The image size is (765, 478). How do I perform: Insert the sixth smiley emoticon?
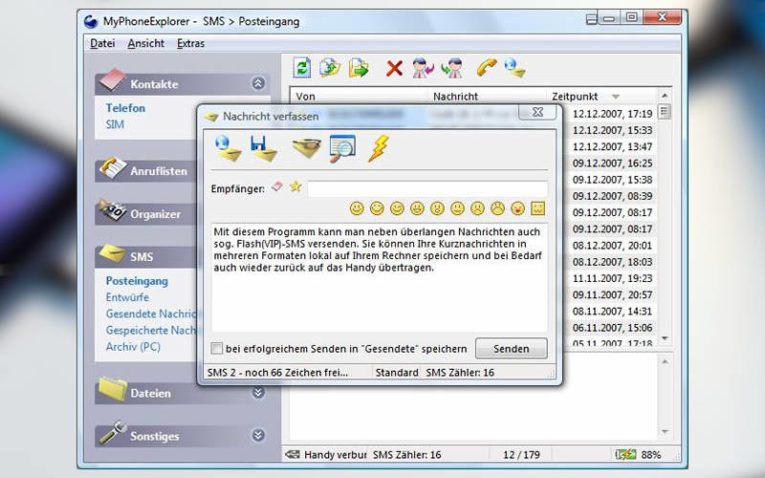click(457, 209)
